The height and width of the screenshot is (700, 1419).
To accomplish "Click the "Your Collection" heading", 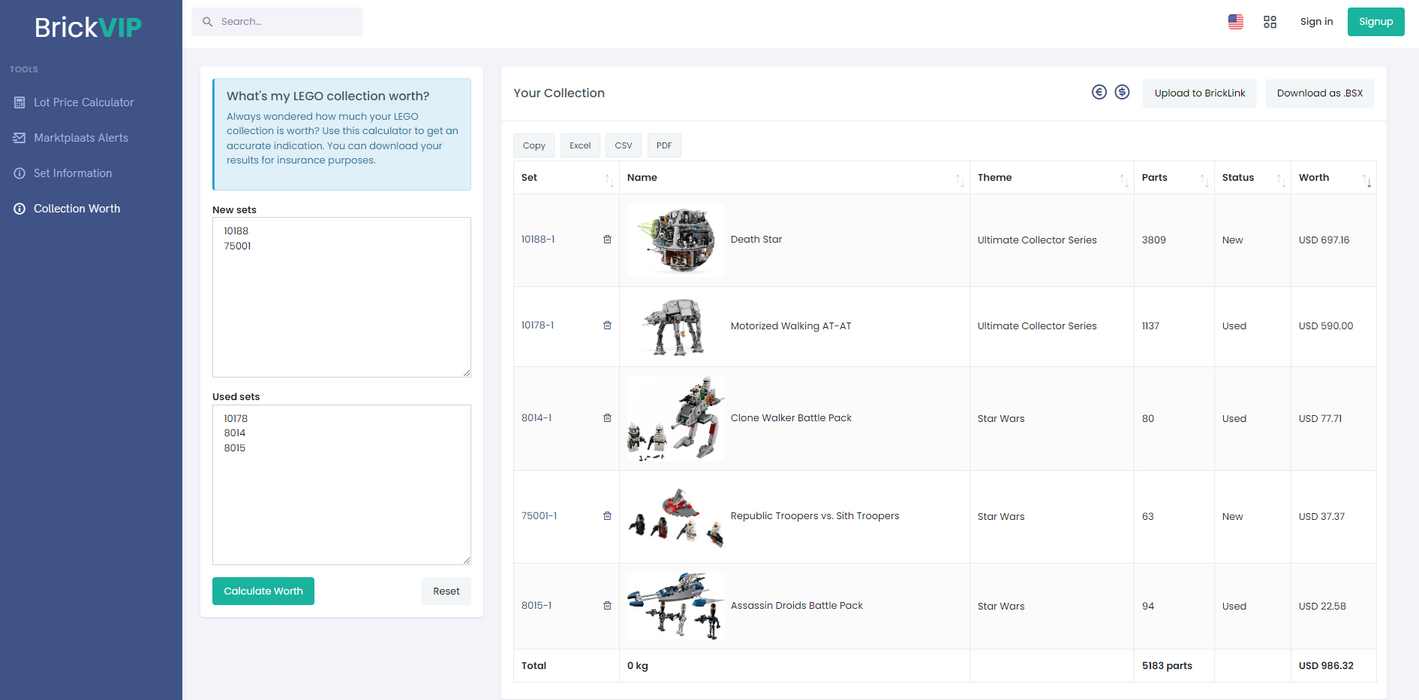I will click(559, 93).
